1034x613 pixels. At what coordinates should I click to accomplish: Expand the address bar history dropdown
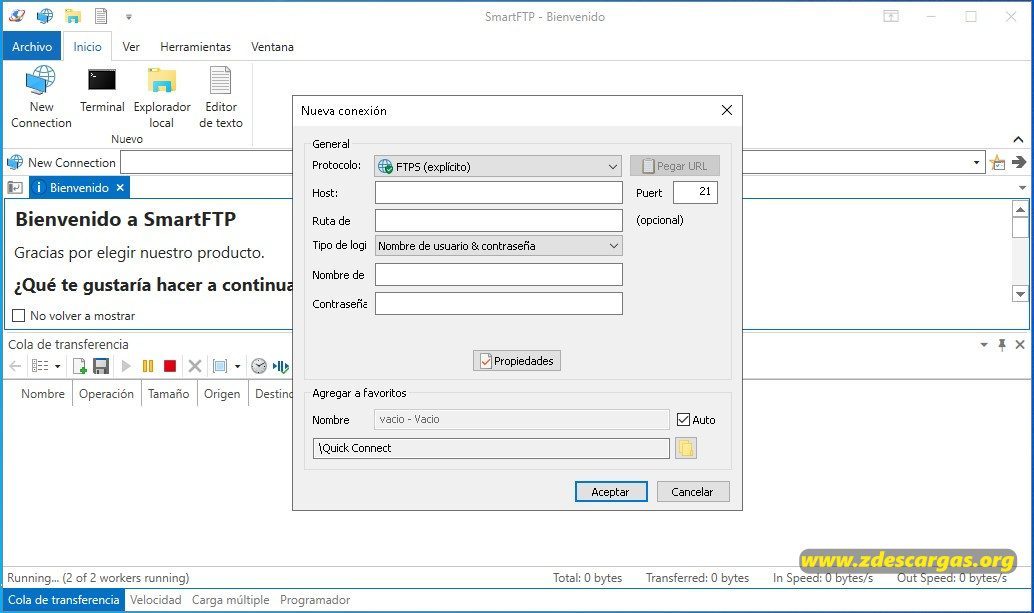pos(976,162)
